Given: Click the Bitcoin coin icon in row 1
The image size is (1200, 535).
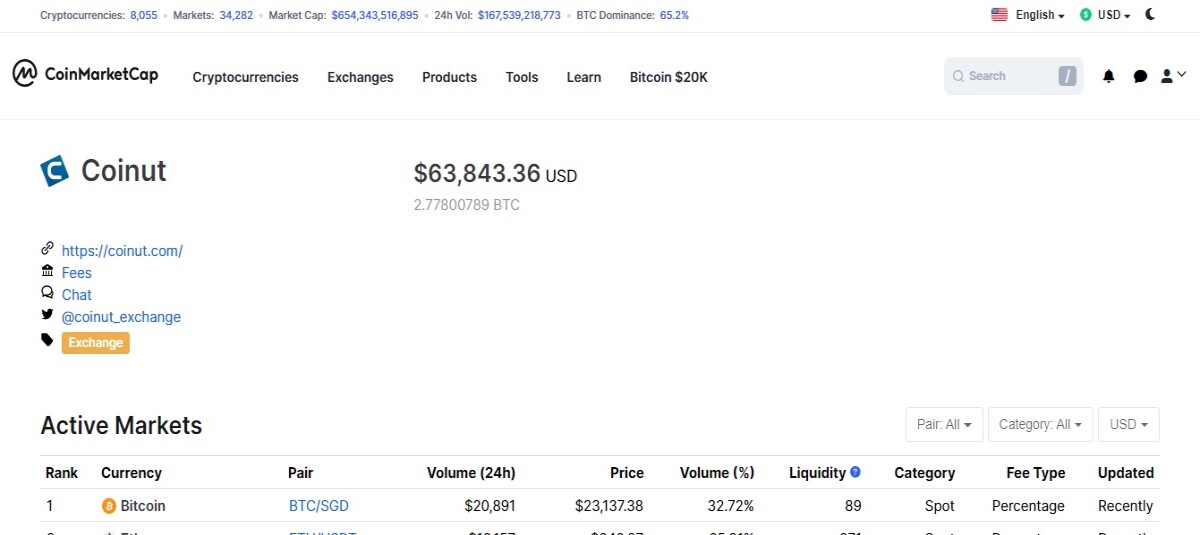Looking at the screenshot, I should [109, 506].
